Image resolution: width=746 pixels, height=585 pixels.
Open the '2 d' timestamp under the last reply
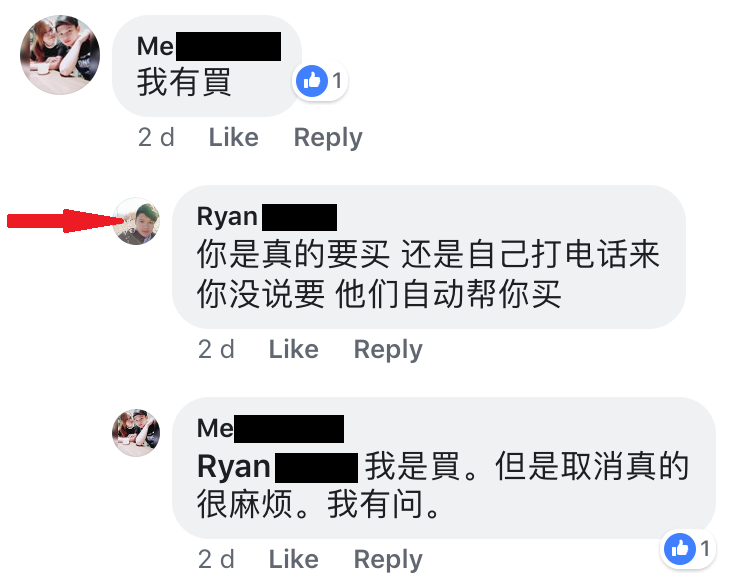[x=216, y=559]
